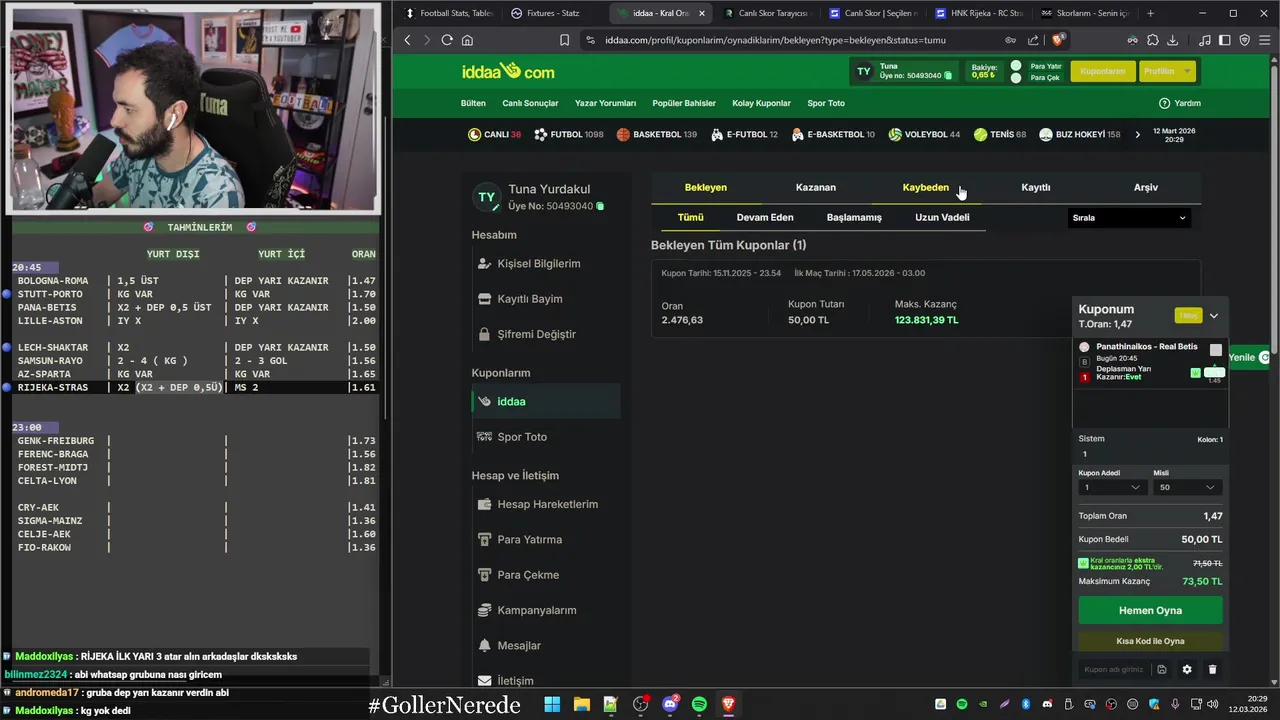Open the Profilim dropdown
Viewport: 1280px width, 720px height.
[x=1168, y=71]
